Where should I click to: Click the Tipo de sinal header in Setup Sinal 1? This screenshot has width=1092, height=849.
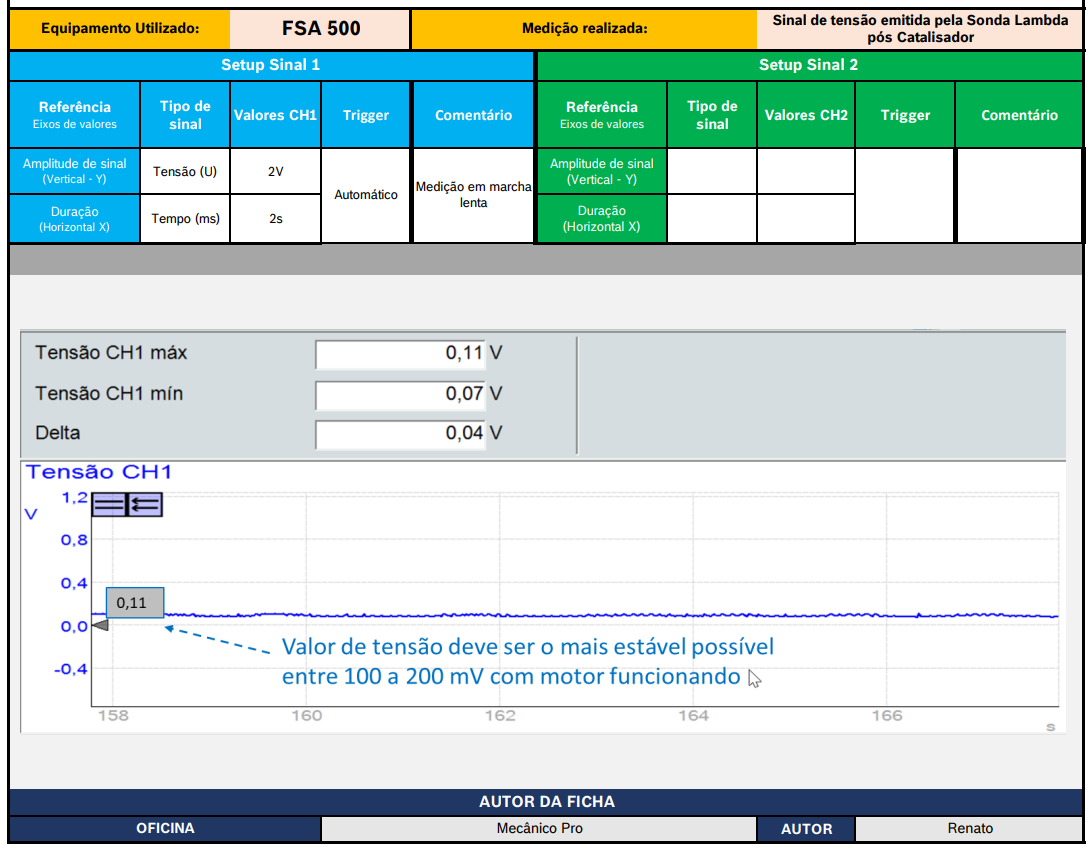pos(185,115)
